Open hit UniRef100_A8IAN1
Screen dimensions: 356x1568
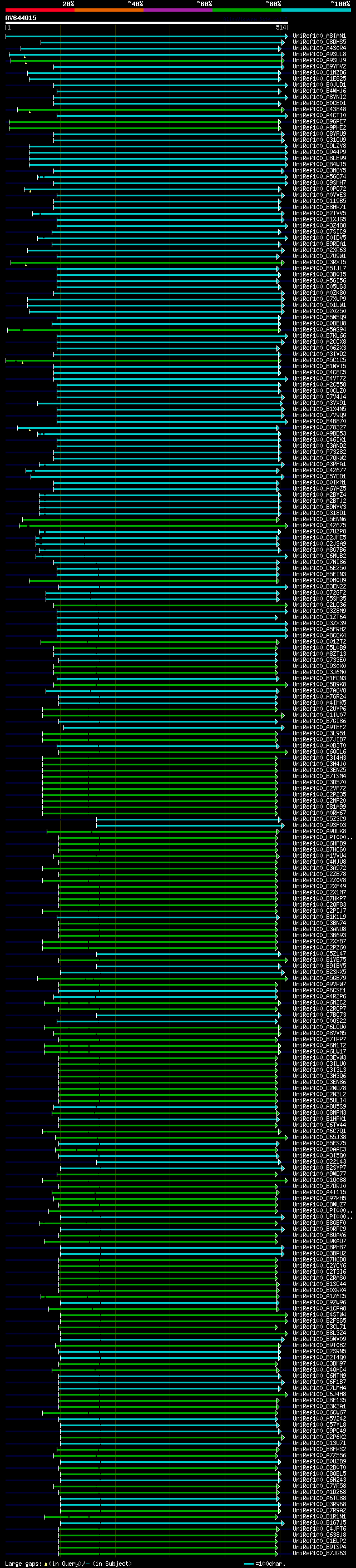319,36
